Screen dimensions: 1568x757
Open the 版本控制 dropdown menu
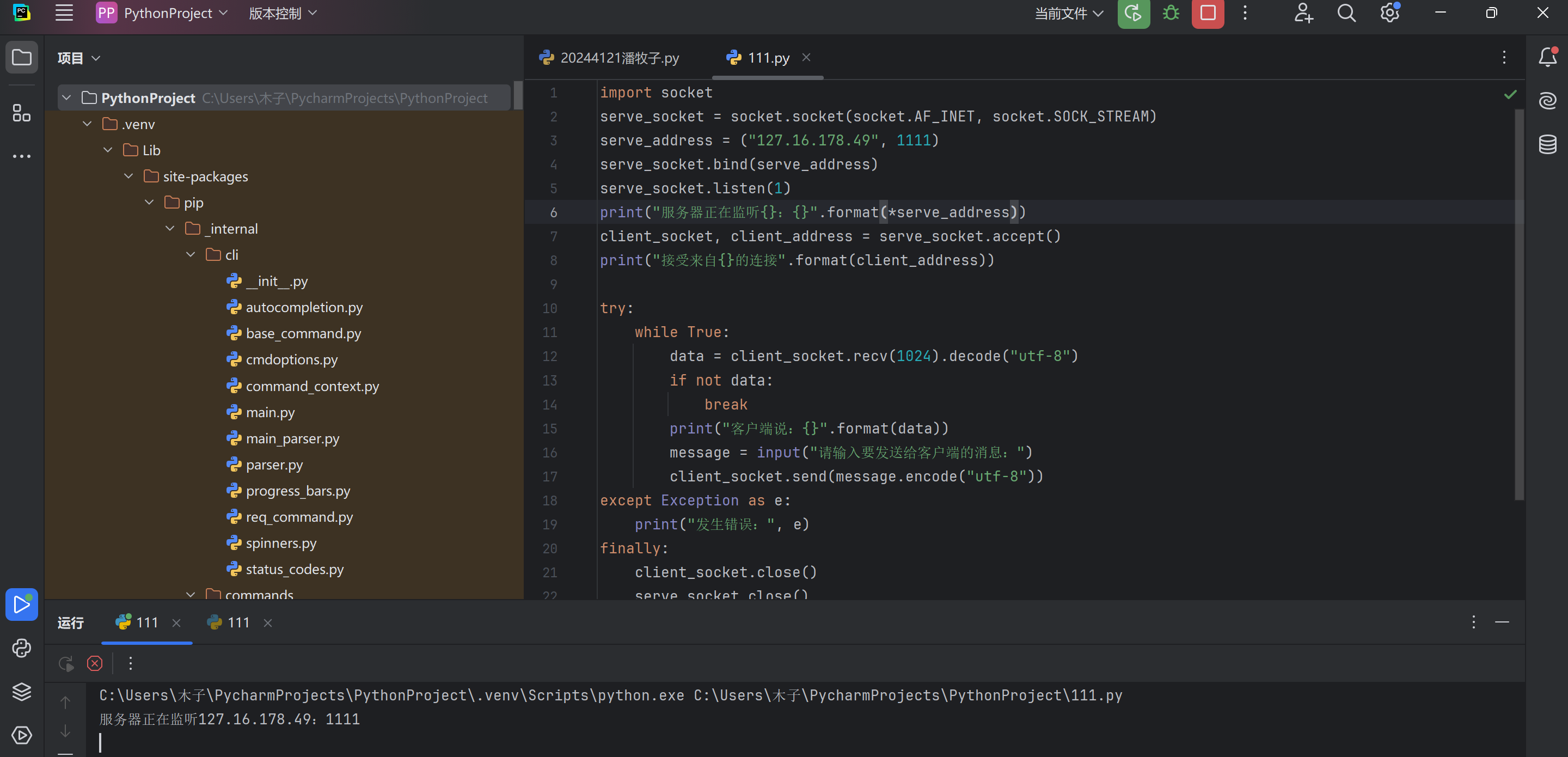(283, 14)
